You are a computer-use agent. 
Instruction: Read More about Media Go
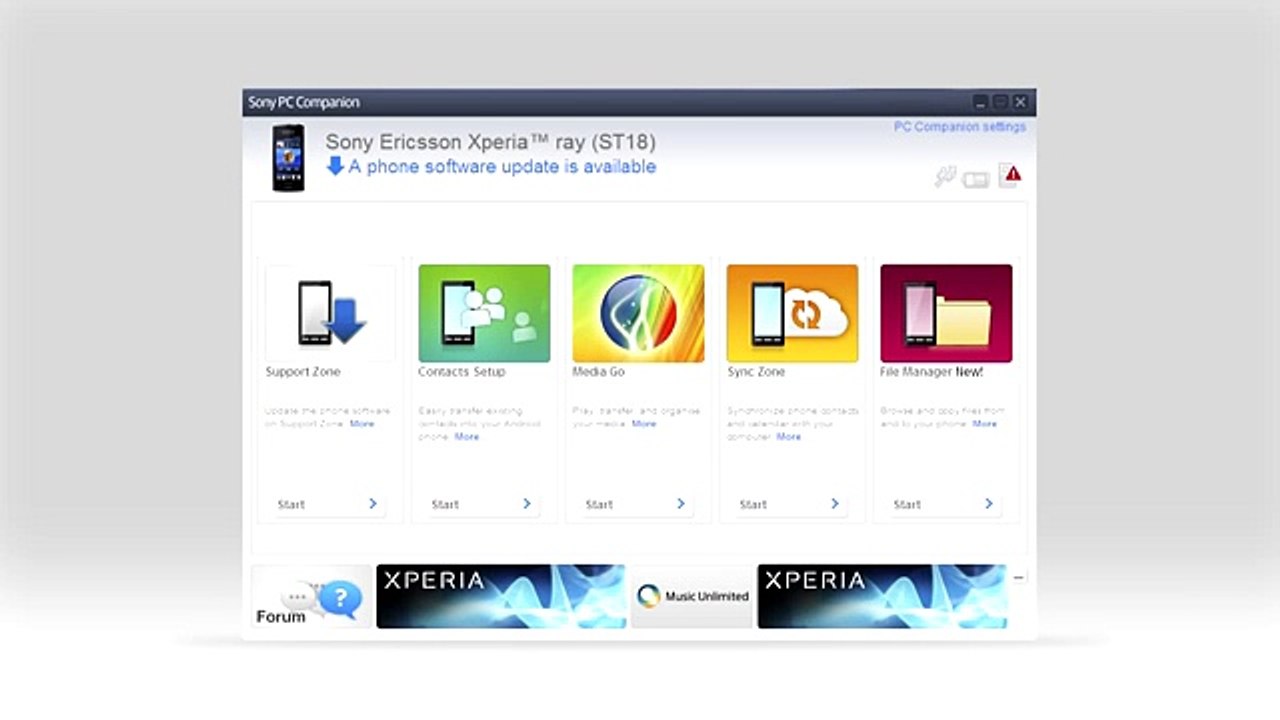644,424
